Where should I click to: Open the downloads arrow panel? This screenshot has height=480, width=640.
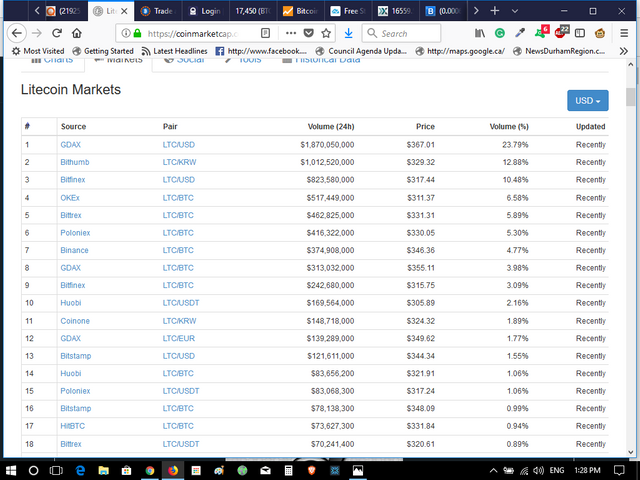tap(348, 33)
